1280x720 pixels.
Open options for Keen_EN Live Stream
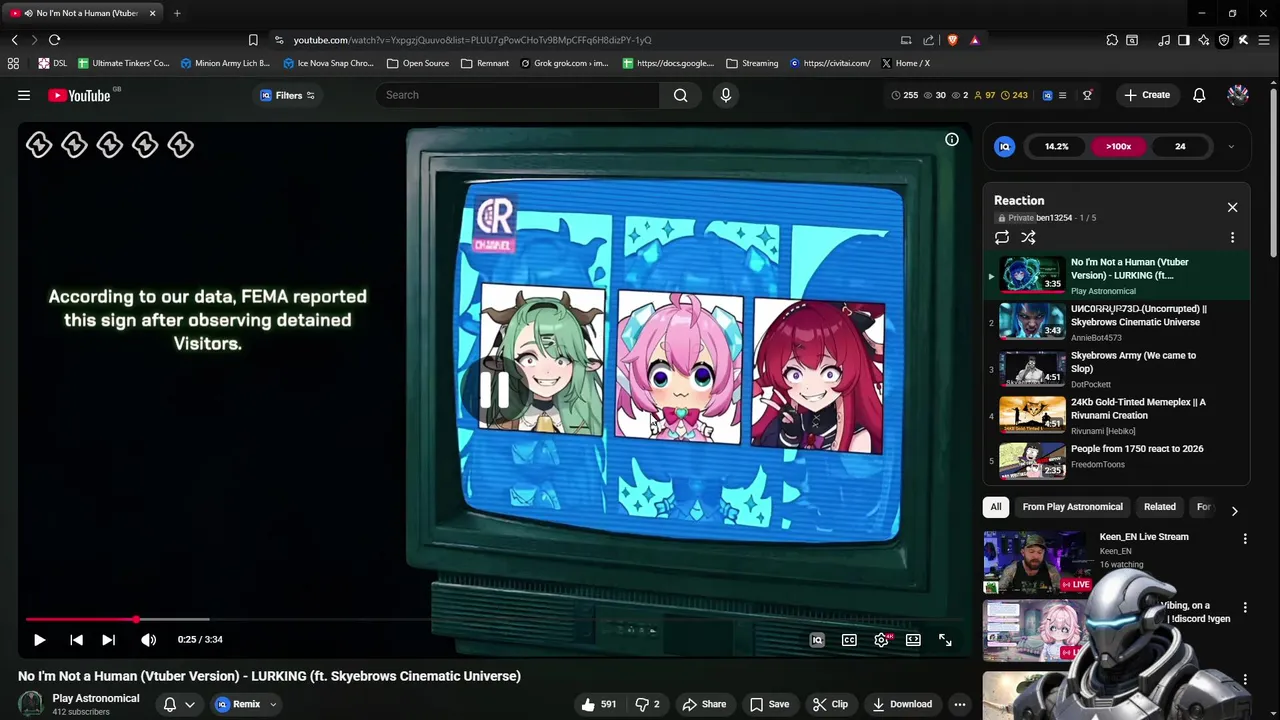pos(1245,539)
